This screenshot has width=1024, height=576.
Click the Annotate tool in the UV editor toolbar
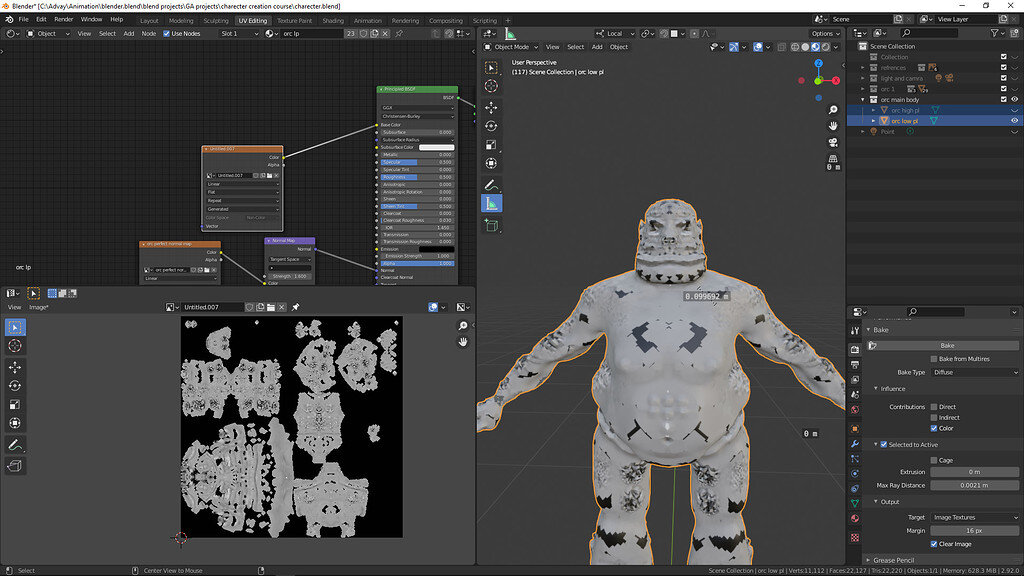pos(15,444)
